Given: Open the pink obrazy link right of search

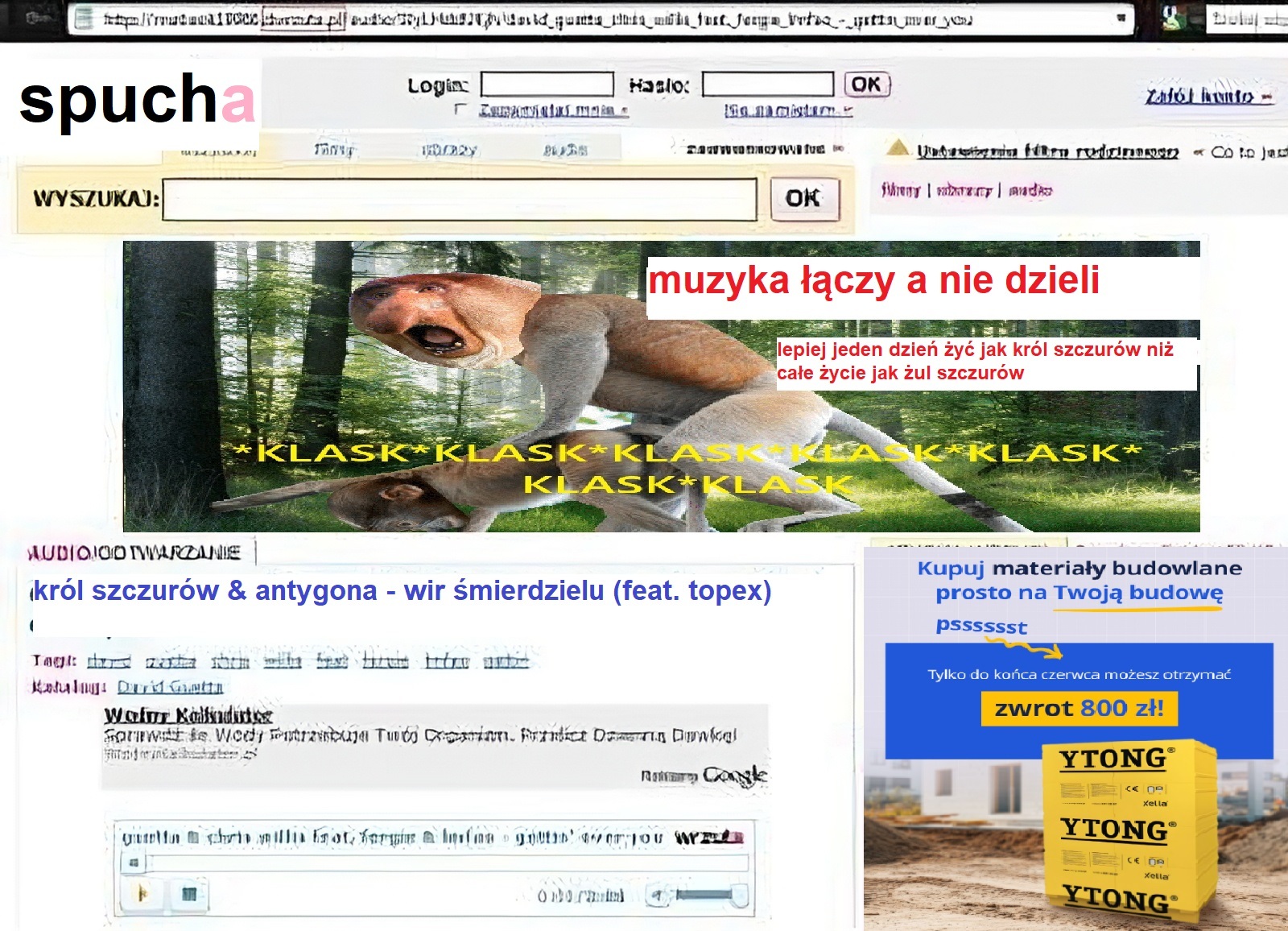Looking at the screenshot, I should point(964,191).
